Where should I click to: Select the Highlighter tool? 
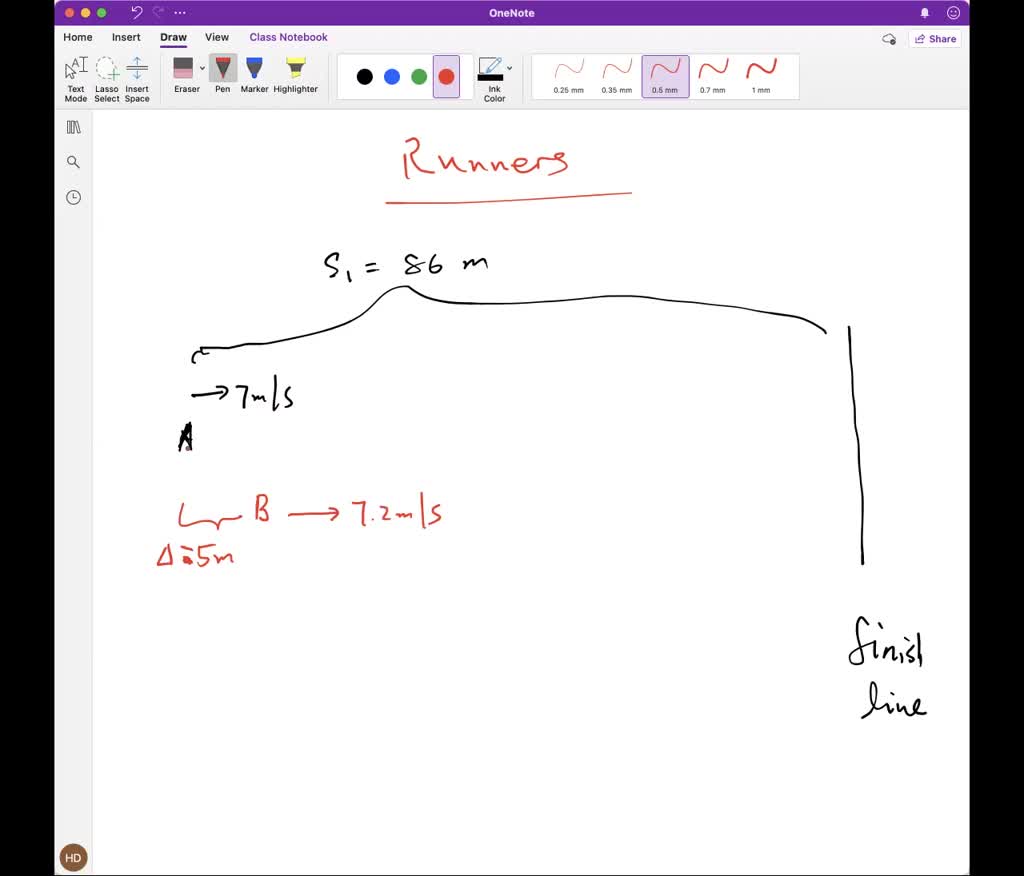[295, 74]
